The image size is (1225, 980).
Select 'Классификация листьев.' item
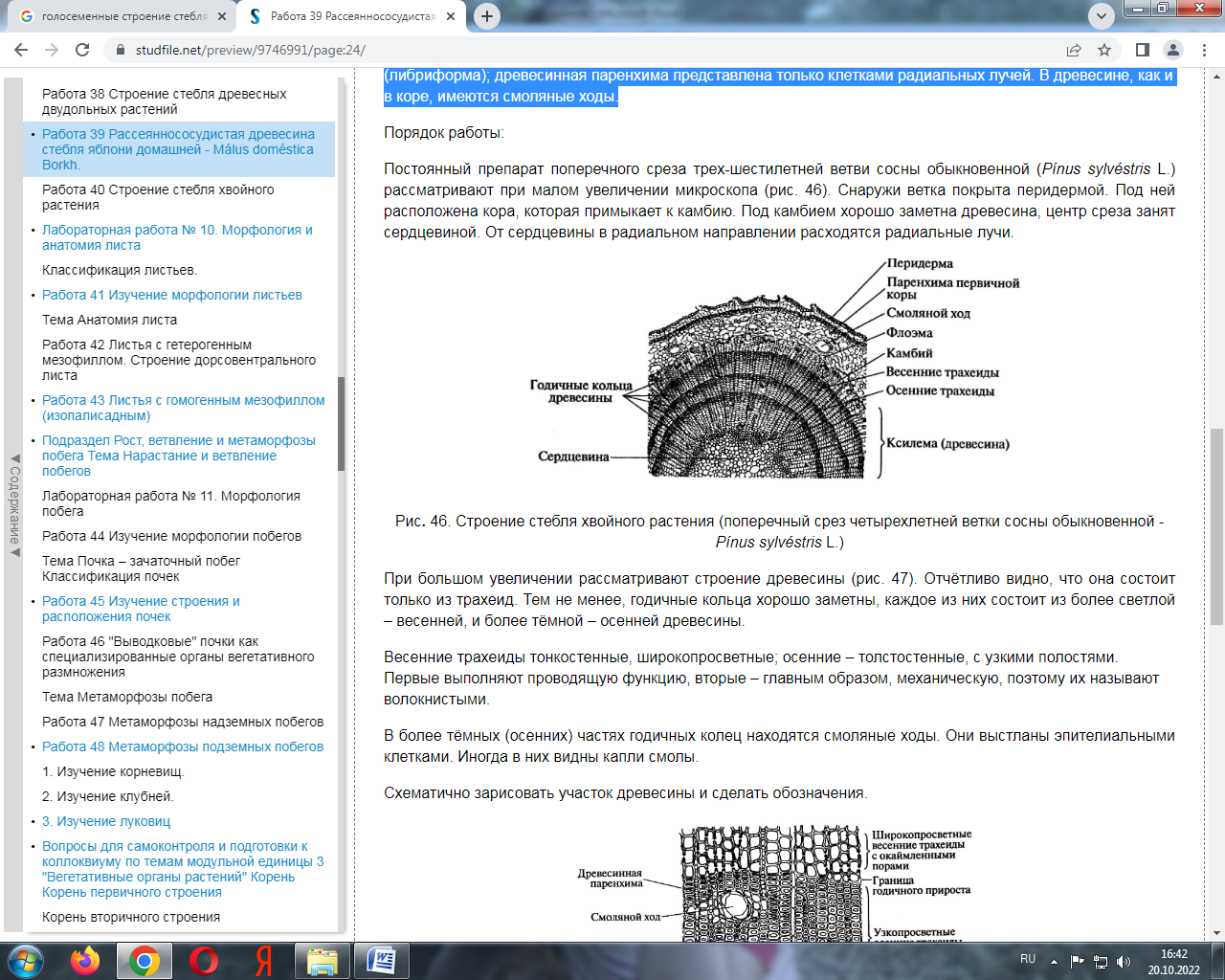120,270
